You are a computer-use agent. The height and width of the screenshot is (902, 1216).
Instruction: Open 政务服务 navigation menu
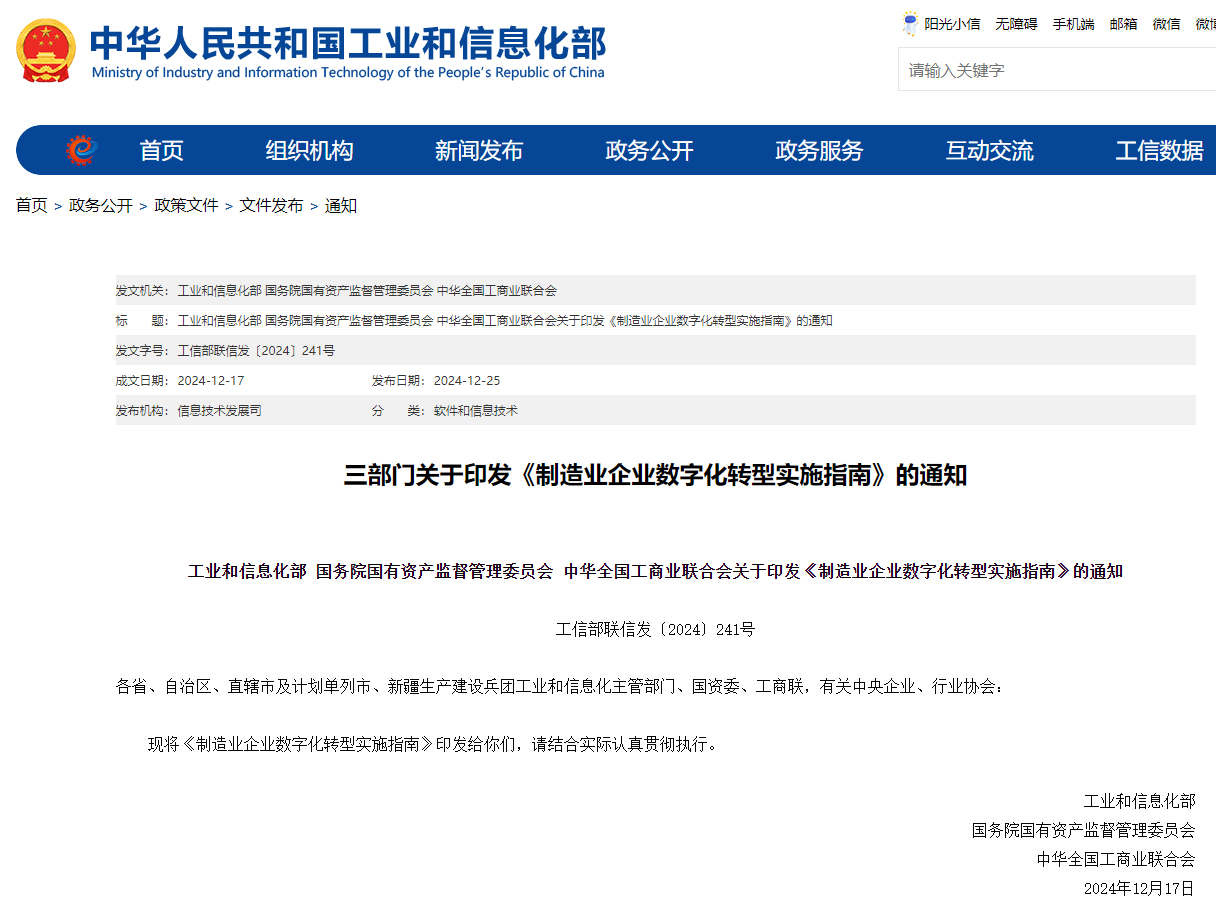click(x=819, y=150)
